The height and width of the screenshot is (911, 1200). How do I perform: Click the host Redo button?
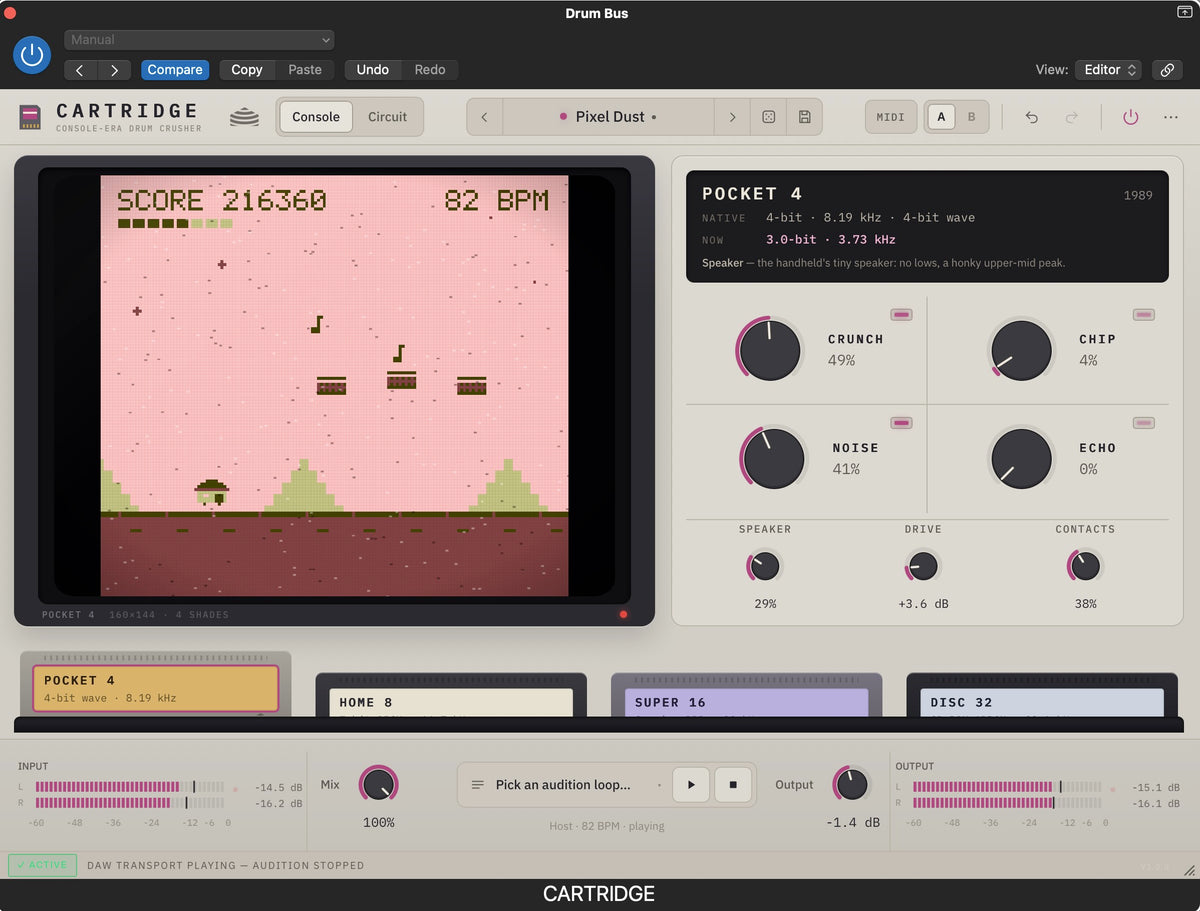(430, 70)
